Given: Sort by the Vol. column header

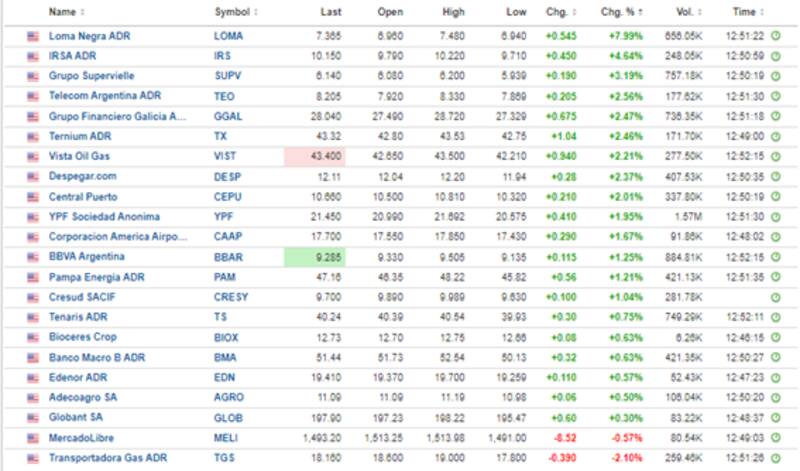Looking at the screenshot, I should pos(686,12).
